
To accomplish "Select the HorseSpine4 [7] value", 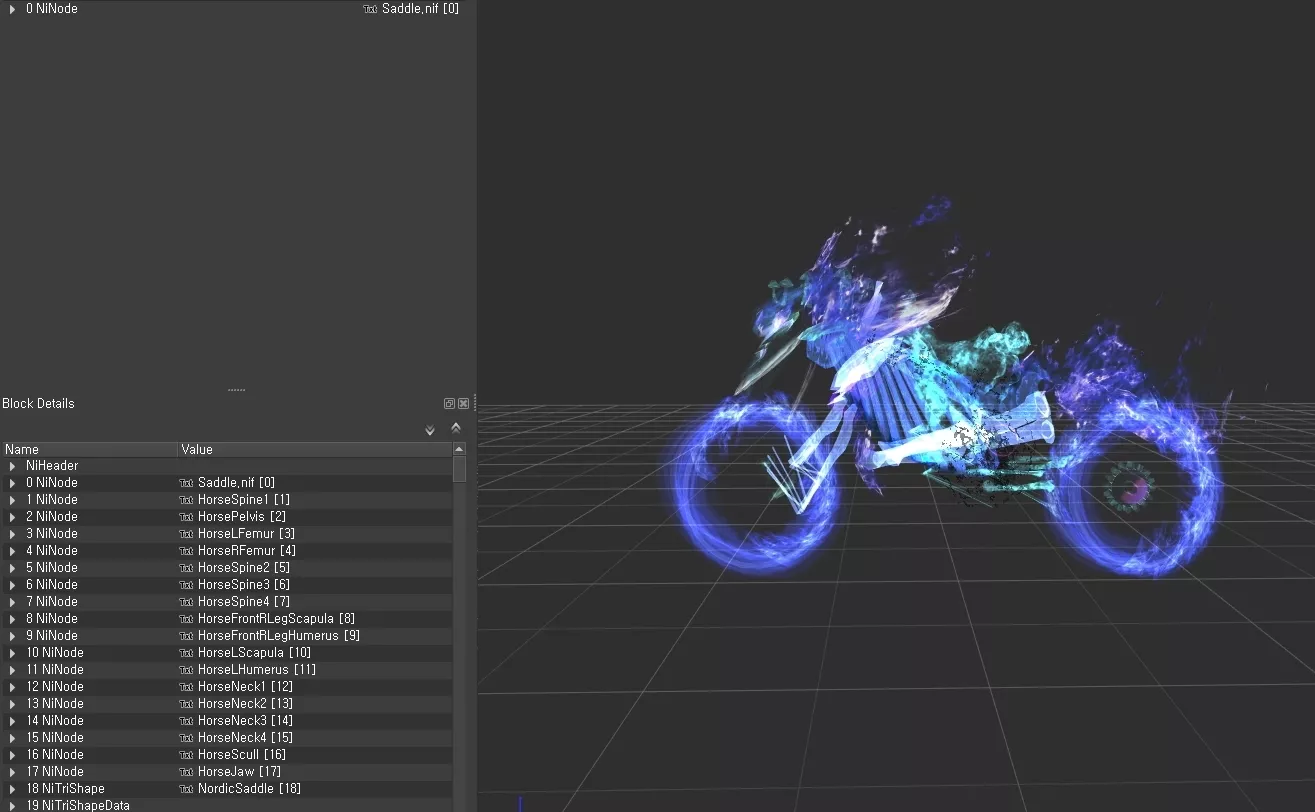I will point(244,602).
